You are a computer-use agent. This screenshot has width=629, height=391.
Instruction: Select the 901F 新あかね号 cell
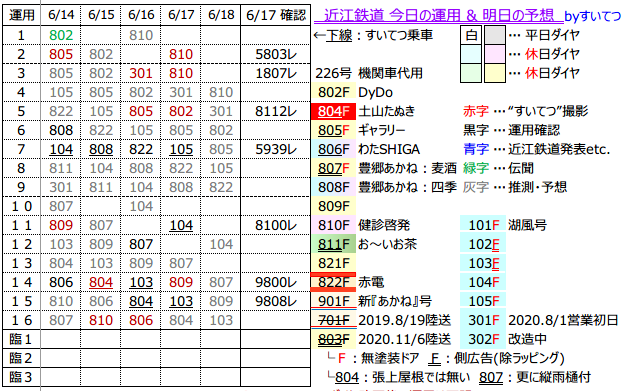click(333, 301)
